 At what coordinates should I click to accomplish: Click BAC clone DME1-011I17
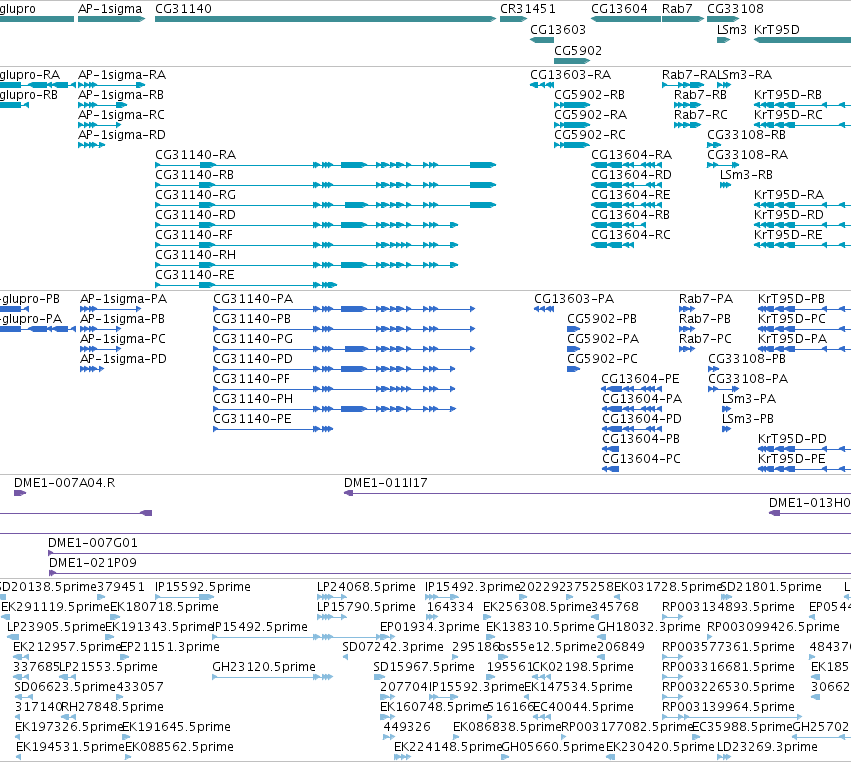point(598,493)
